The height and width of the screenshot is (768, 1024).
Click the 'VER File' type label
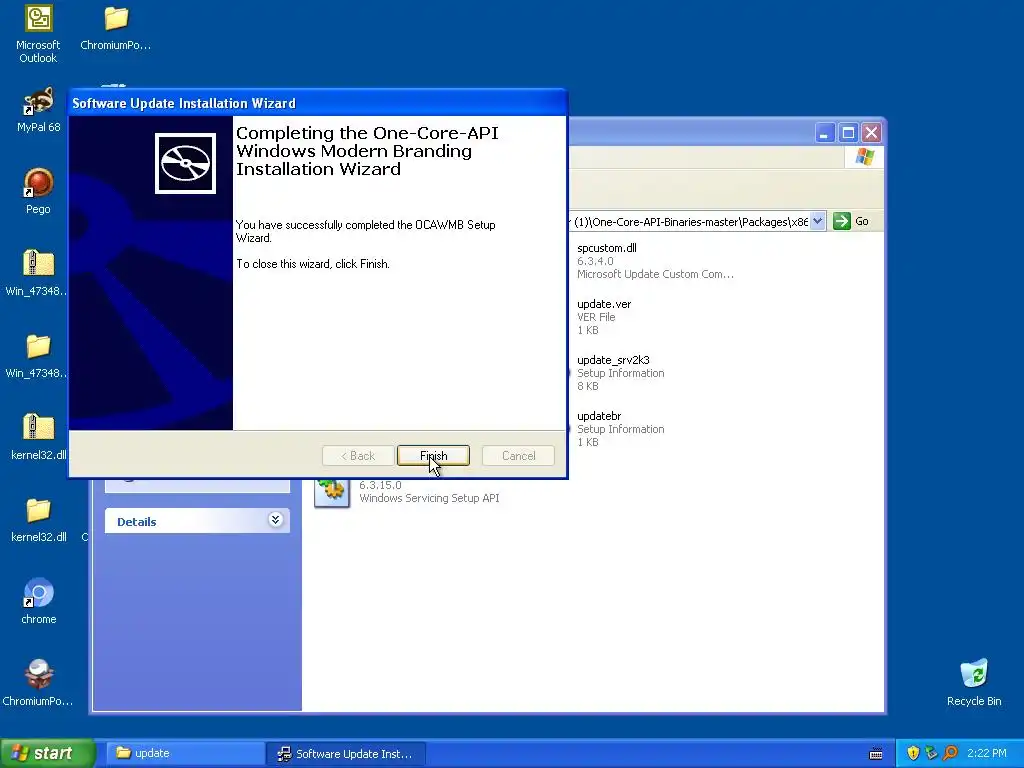596,317
